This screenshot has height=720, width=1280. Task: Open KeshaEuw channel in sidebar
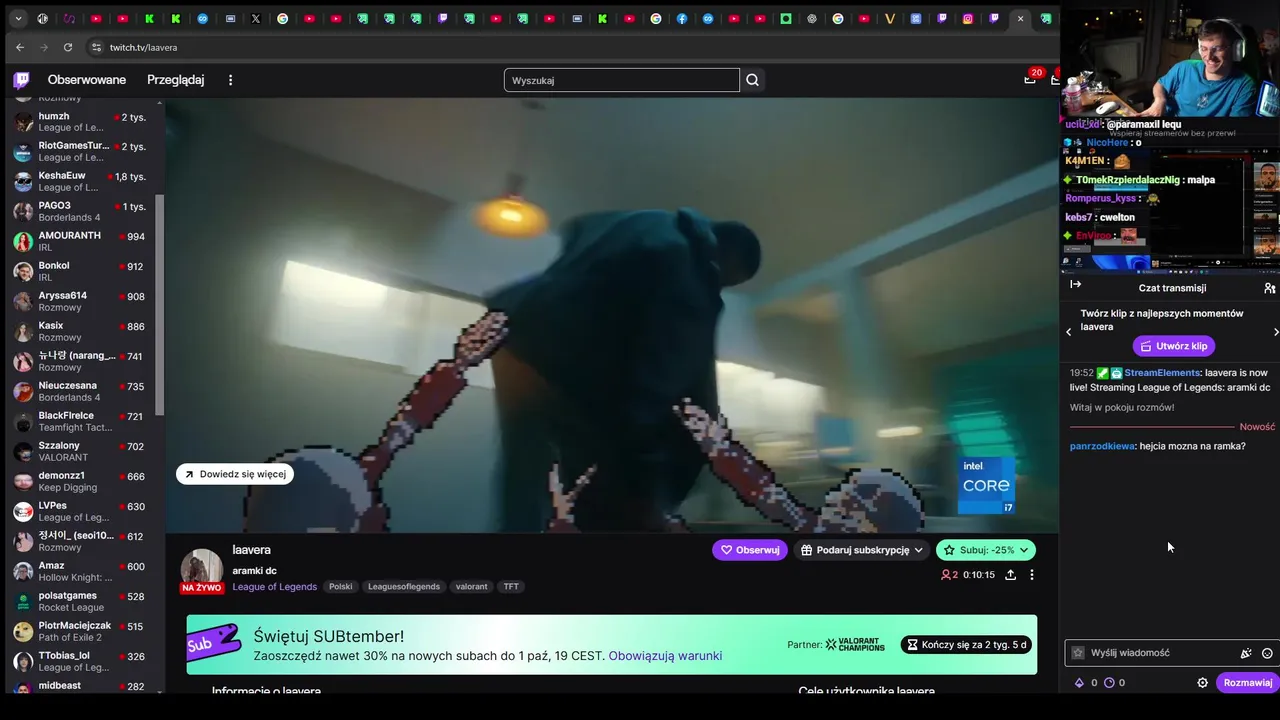point(80,182)
